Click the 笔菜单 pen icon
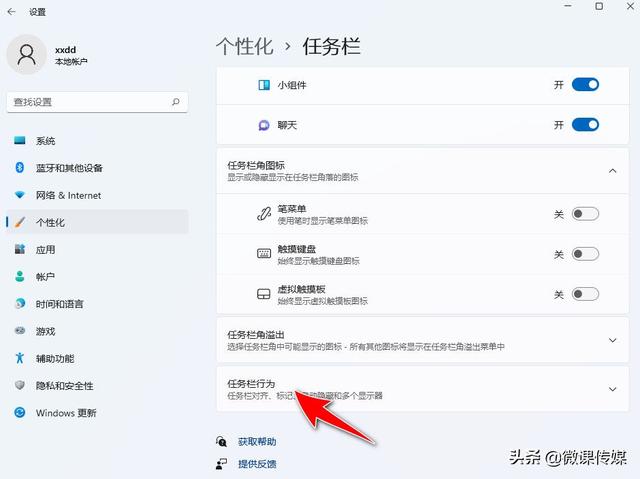640x479 pixels. pos(264,213)
